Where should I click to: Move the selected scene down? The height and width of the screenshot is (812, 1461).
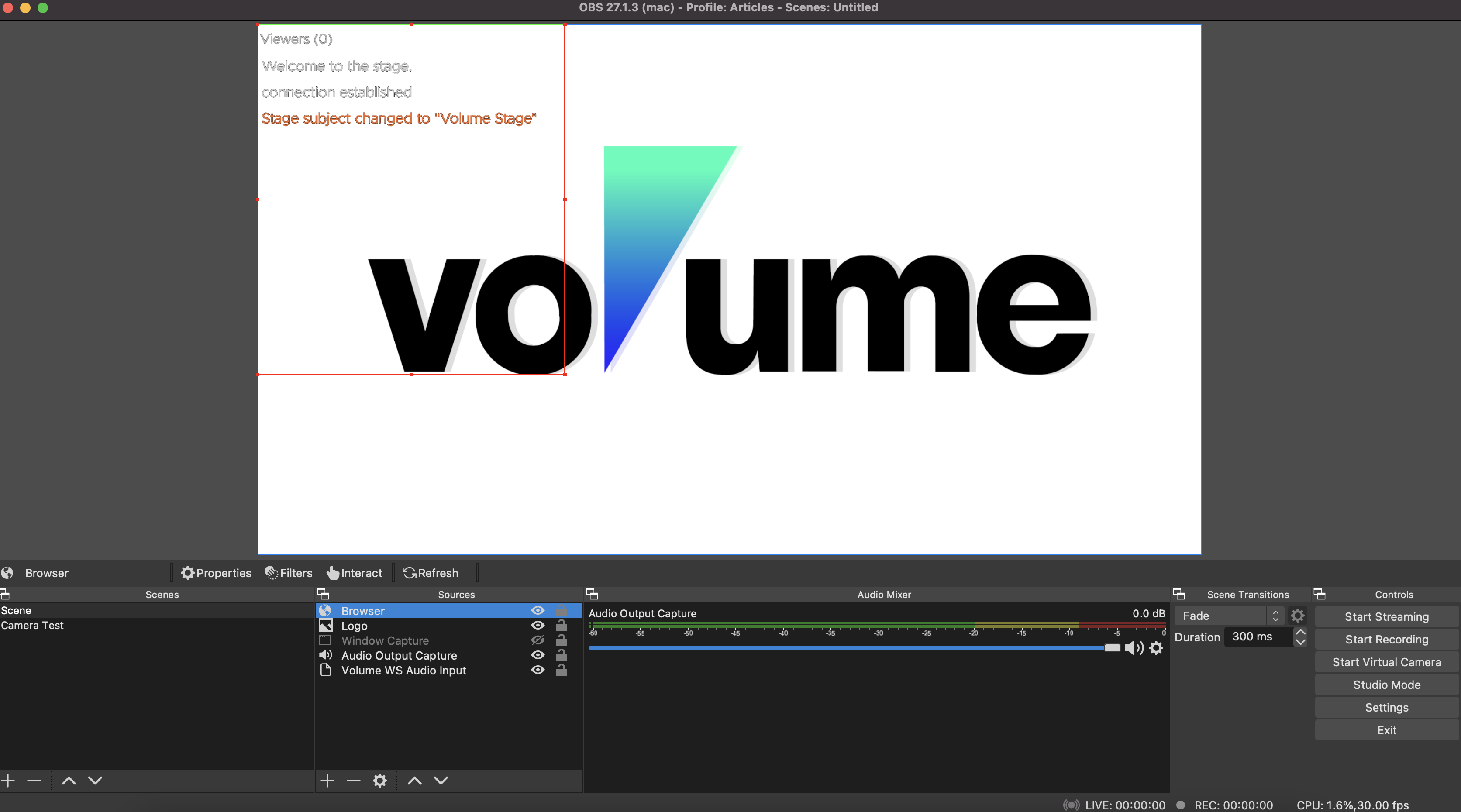tap(95, 780)
